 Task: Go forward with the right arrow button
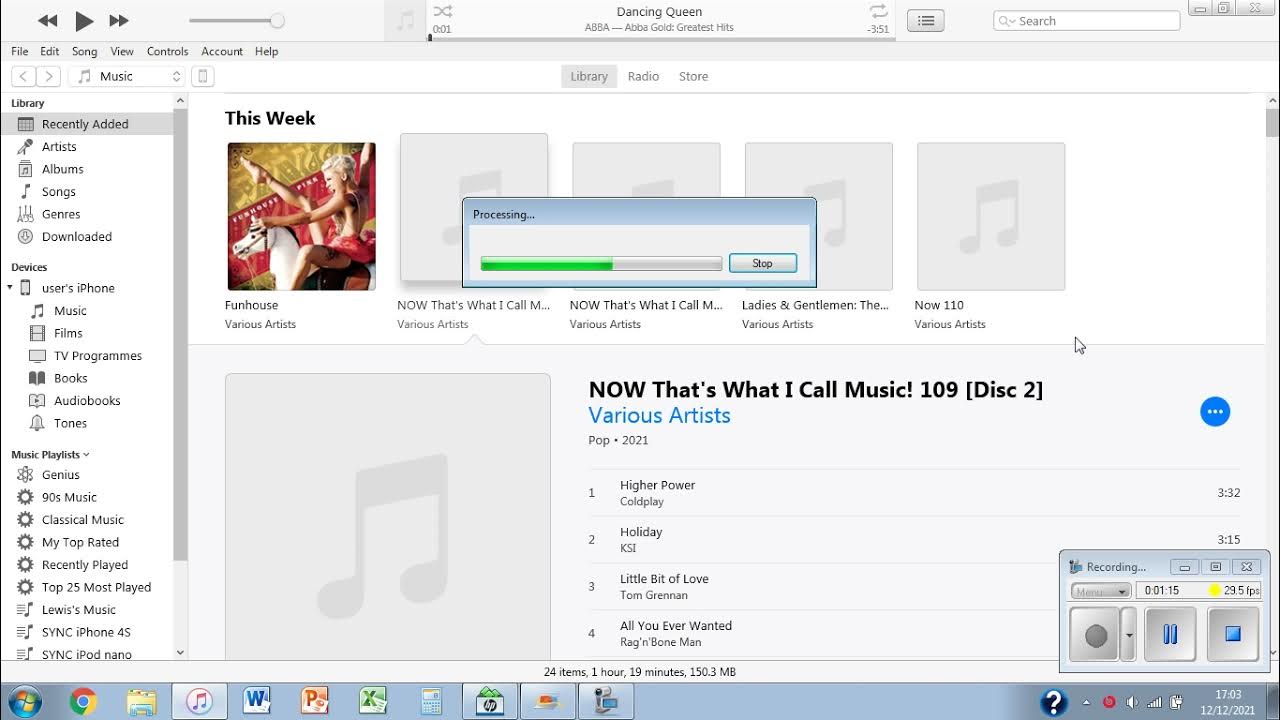point(49,76)
